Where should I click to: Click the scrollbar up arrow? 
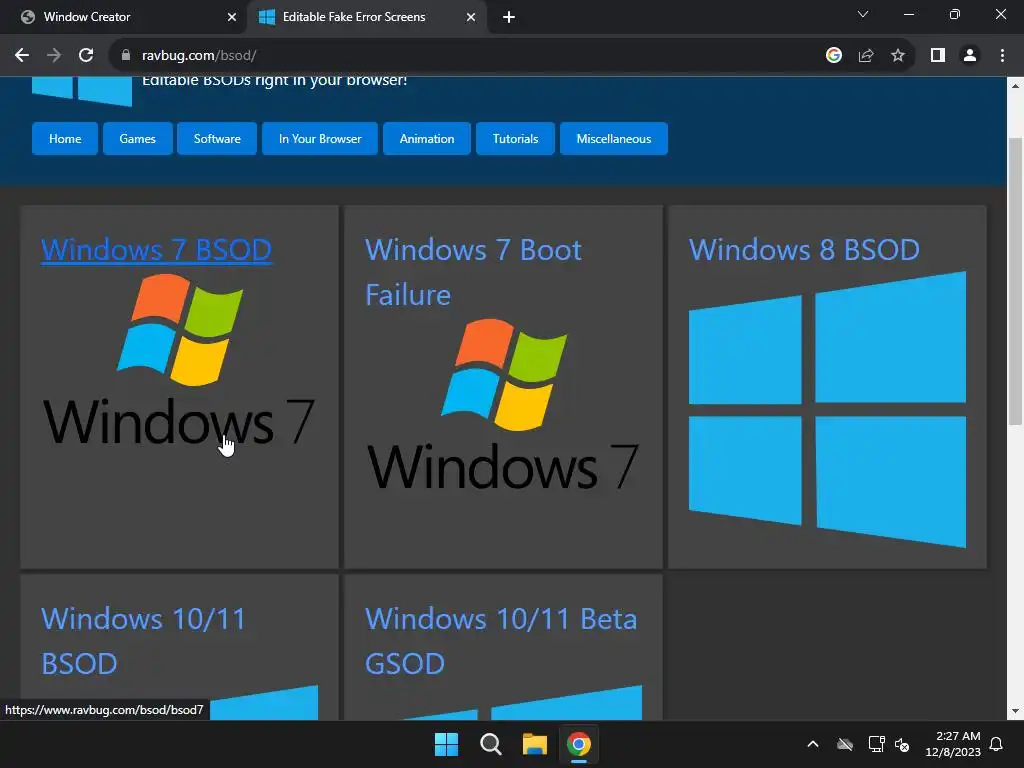point(1015,86)
